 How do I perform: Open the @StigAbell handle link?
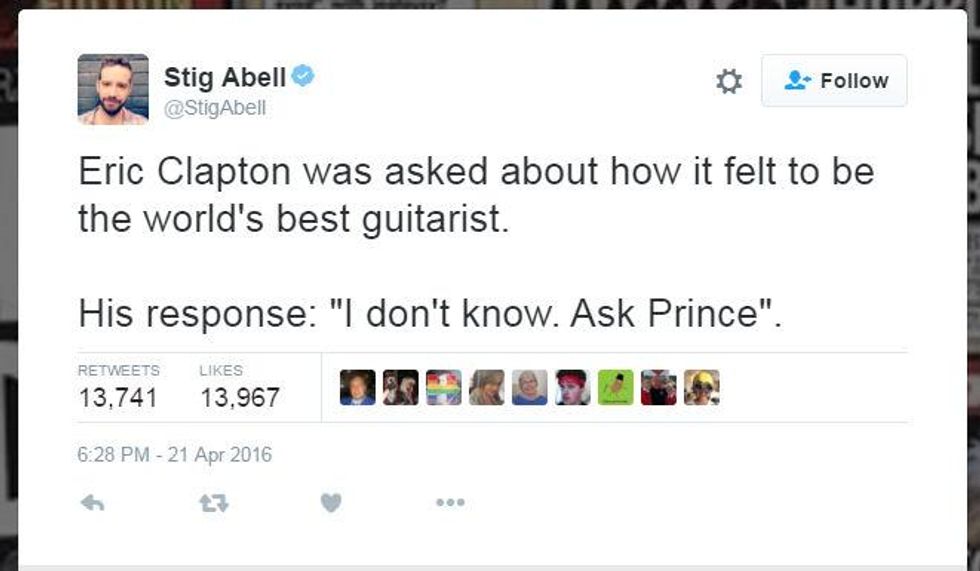(215, 108)
